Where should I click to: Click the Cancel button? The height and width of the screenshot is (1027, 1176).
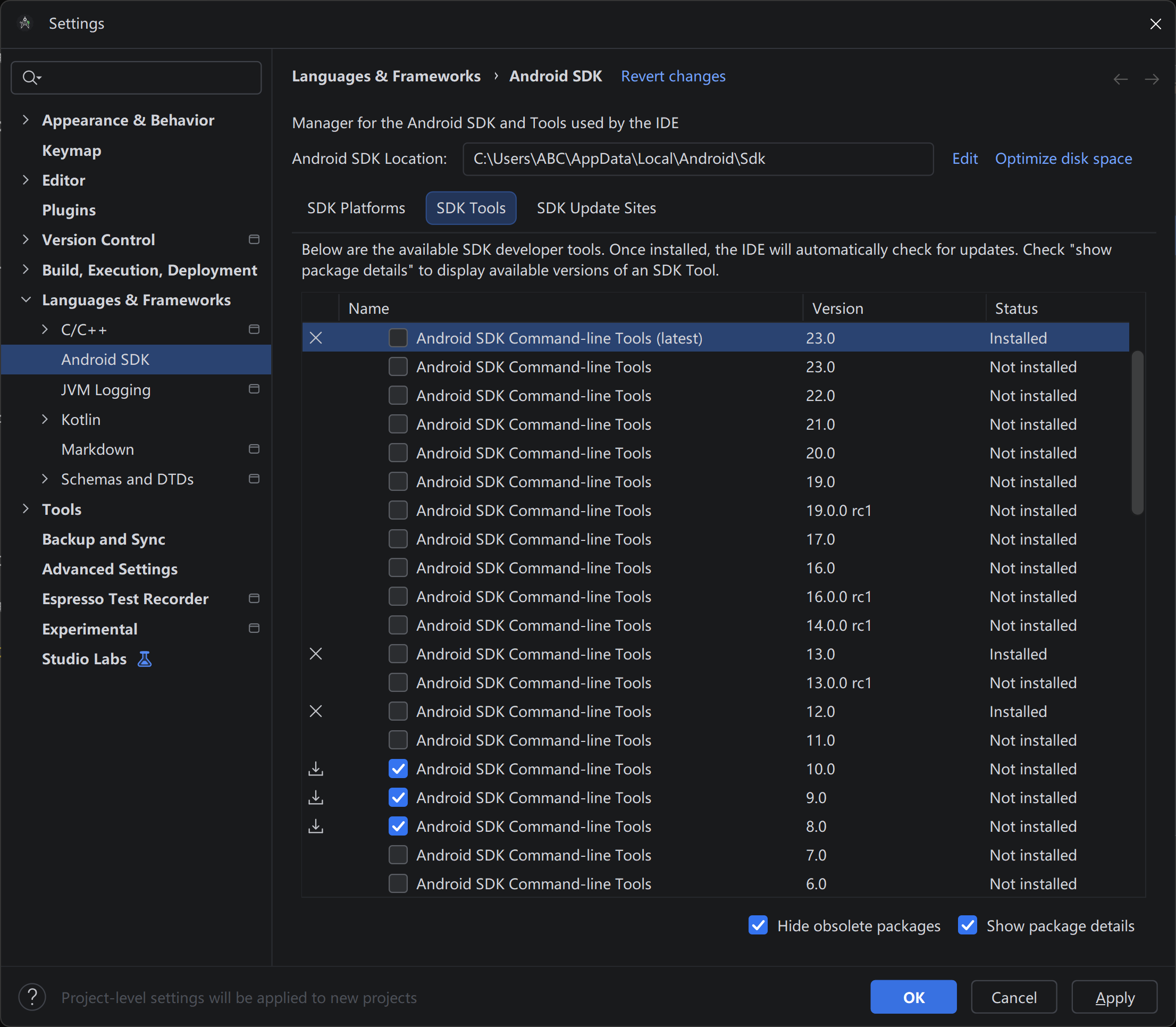coord(1013,997)
